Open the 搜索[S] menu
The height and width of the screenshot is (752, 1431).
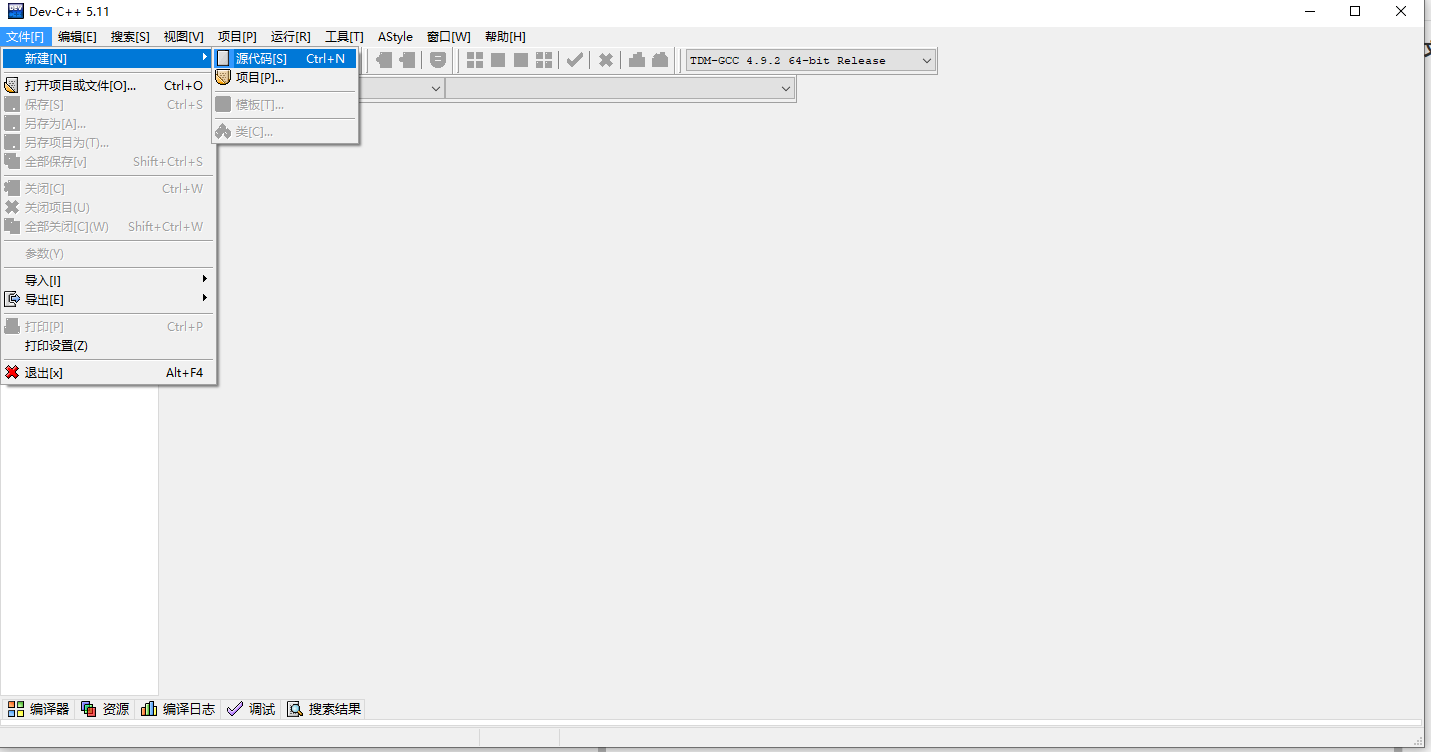pos(130,37)
